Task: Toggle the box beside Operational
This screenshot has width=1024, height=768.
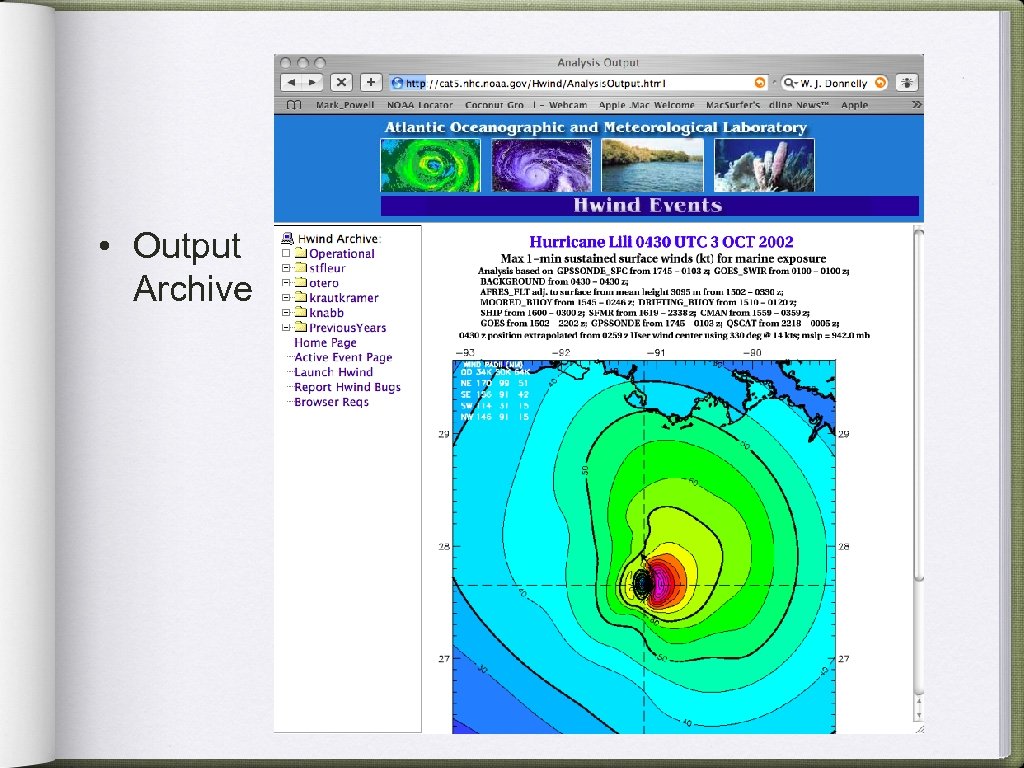Action: coord(285,253)
